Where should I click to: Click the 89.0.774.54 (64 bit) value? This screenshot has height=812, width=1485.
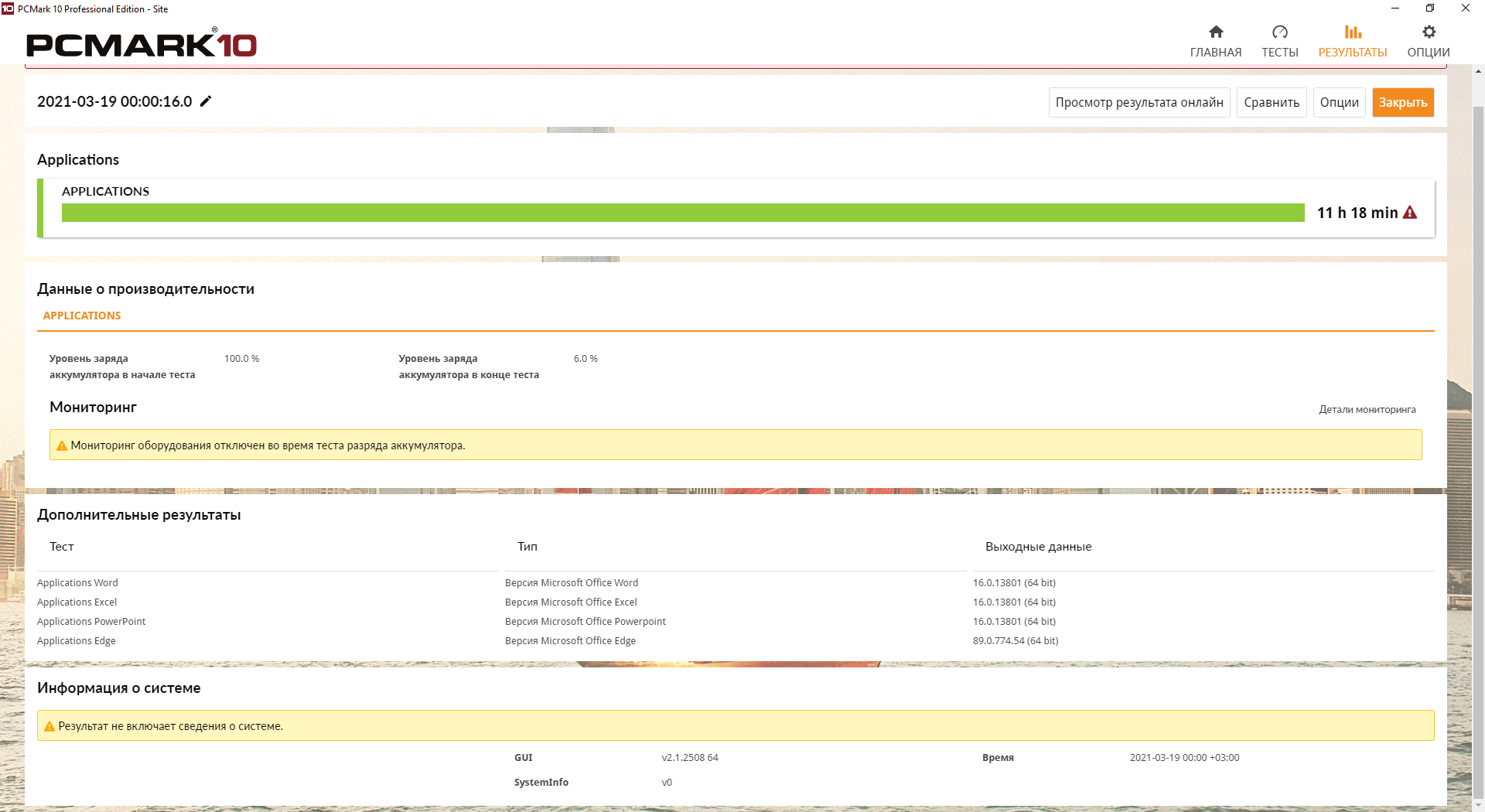tap(1016, 640)
